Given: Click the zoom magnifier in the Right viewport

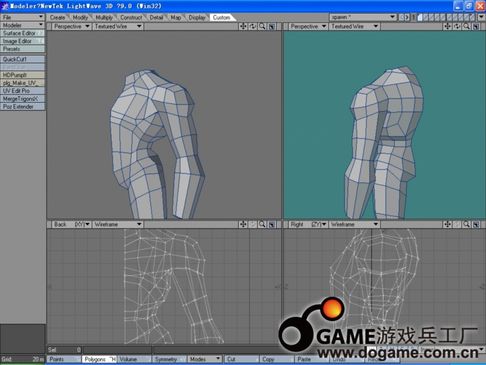Looking at the screenshot, I should [467, 224].
